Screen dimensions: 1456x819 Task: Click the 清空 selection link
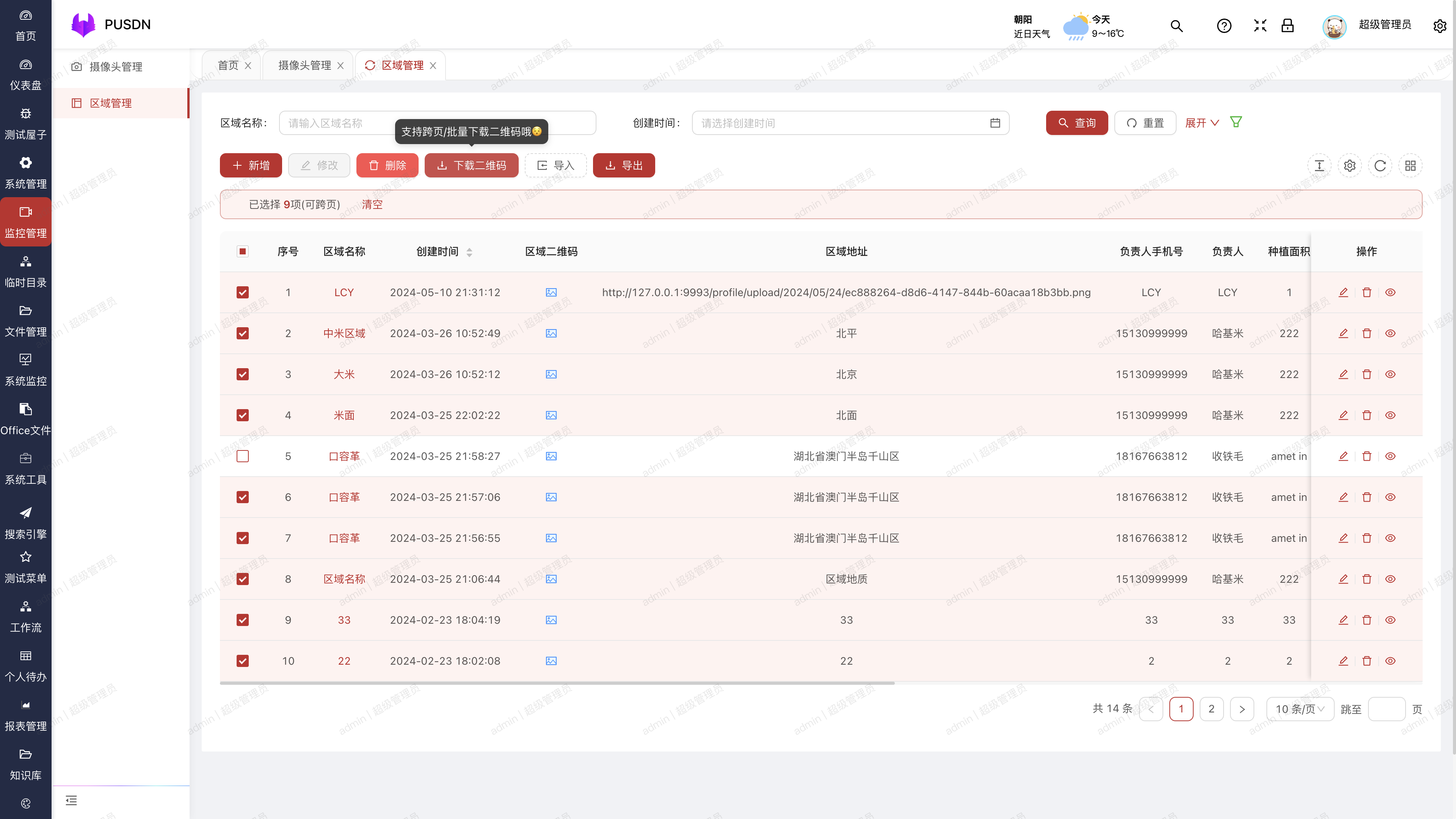click(x=372, y=205)
